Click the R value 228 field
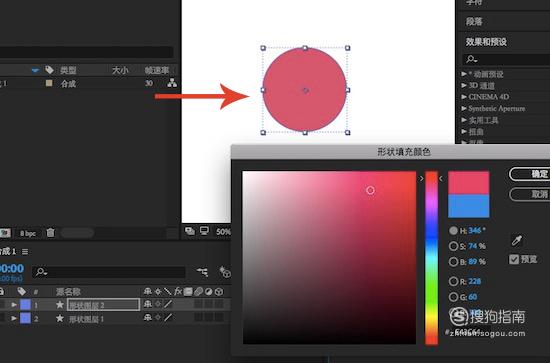 474,281
